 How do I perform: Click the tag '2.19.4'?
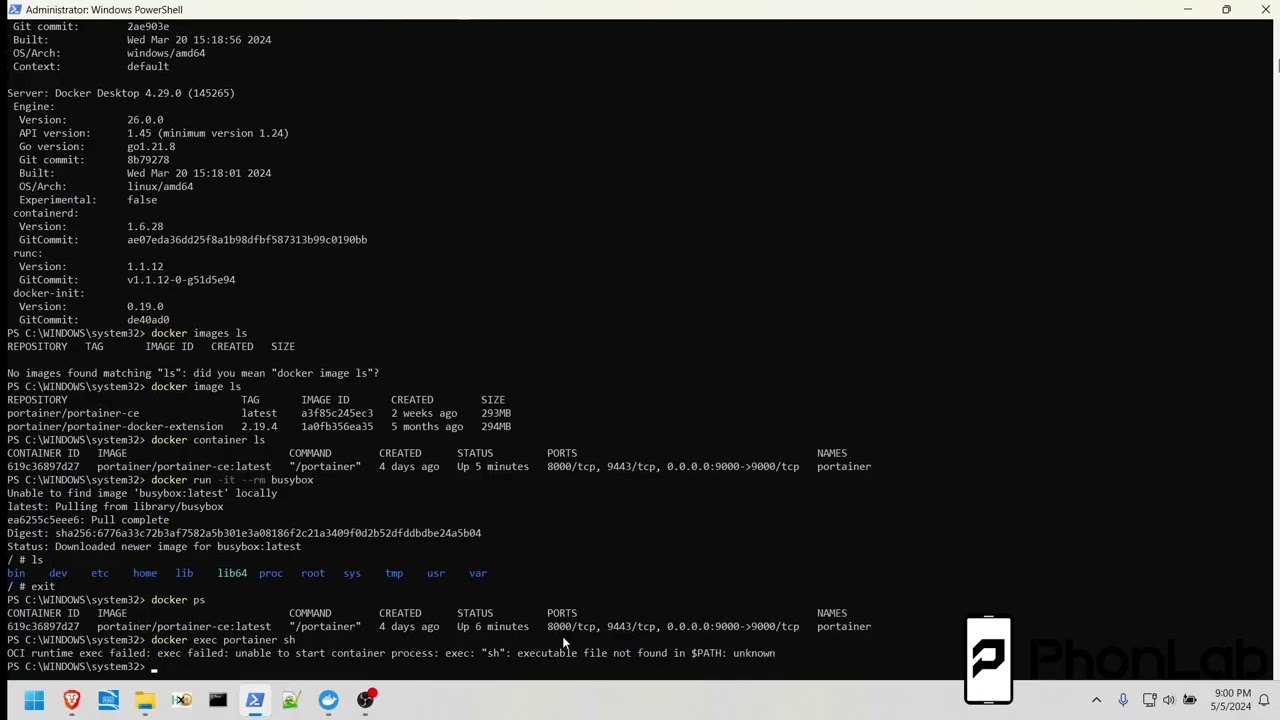[x=259, y=426]
